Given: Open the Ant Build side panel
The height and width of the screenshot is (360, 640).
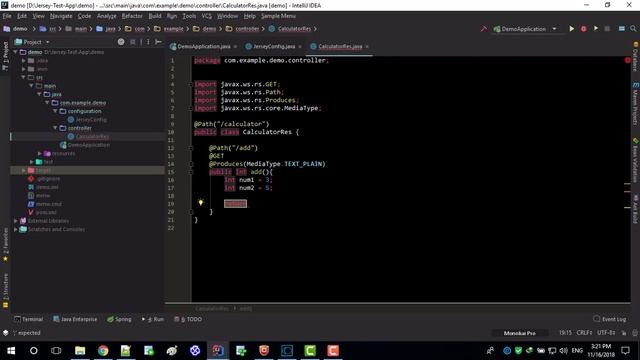Looking at the screenshot, I should pyautogui.click(x=636, y=210).
